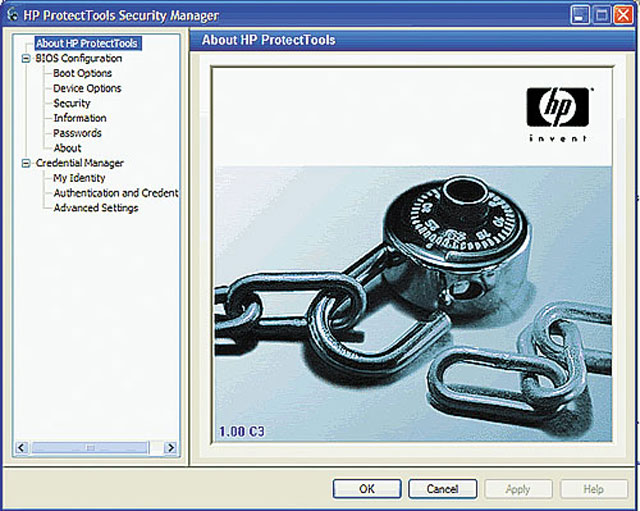Select Passwords in the tree
Image resolution: width=640 pixels, height=511 pixels.
tap(77, 133)
